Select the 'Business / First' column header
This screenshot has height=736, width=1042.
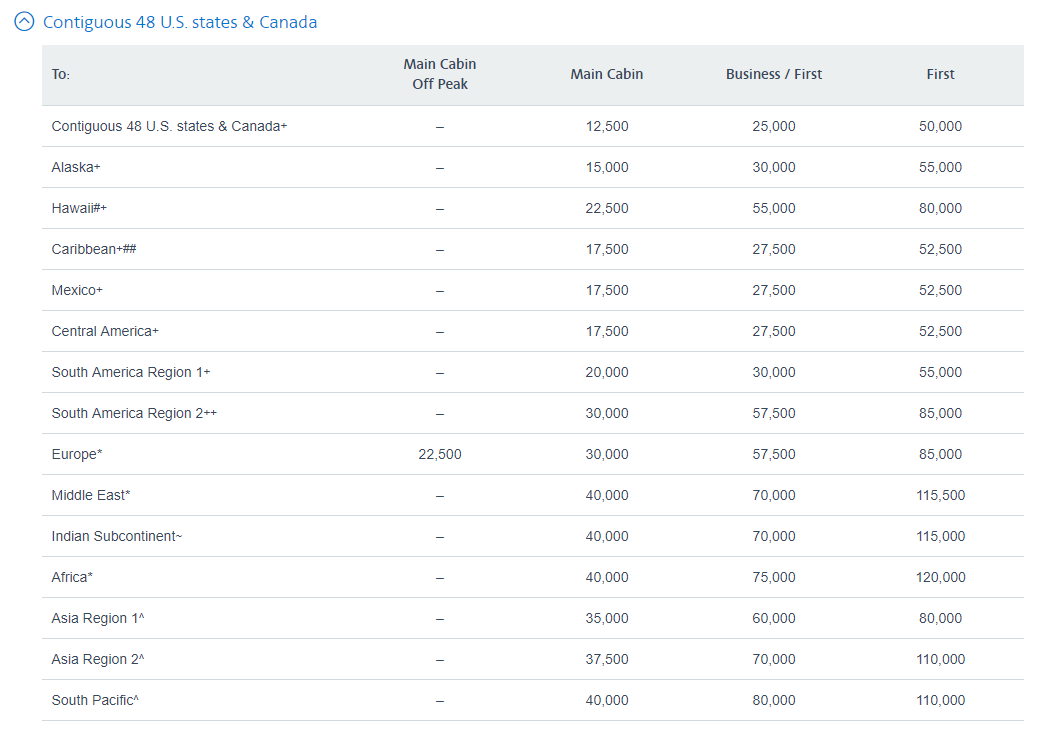pyautogui.click(x=774, y=74)
